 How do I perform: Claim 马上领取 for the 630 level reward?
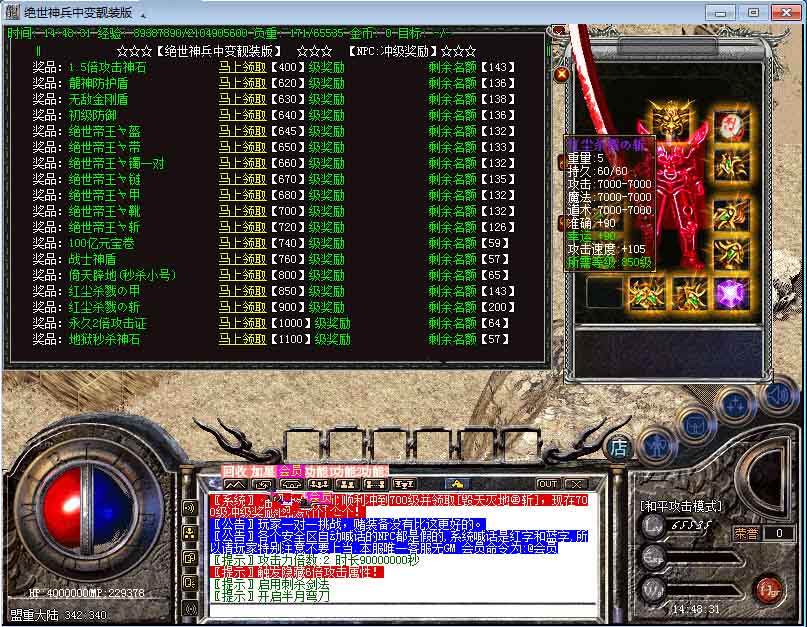[242, 99]
